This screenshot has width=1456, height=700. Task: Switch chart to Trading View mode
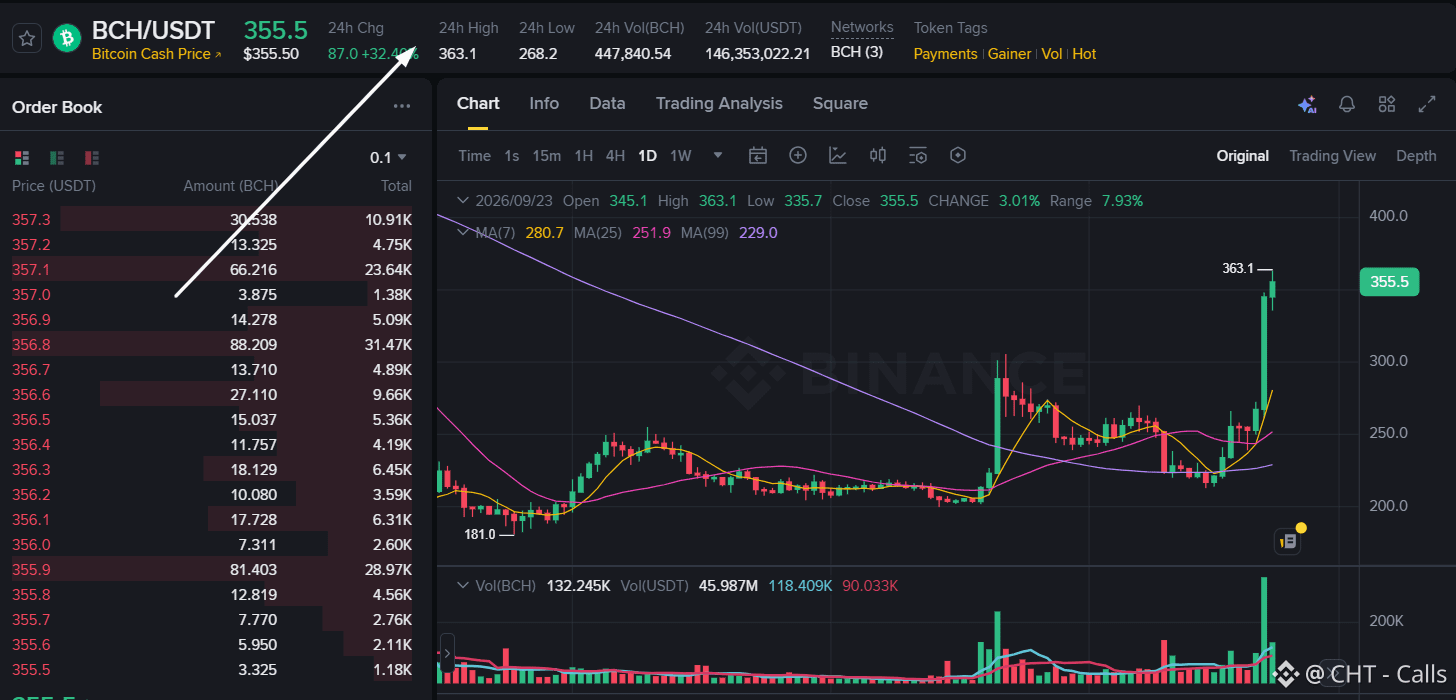click(1332, 156)
